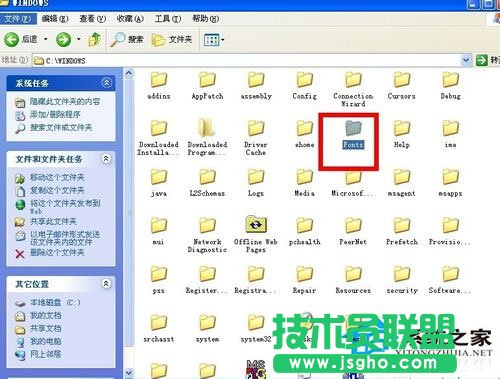Collapse the 其它位置 panel

click(x=106, y=284)
